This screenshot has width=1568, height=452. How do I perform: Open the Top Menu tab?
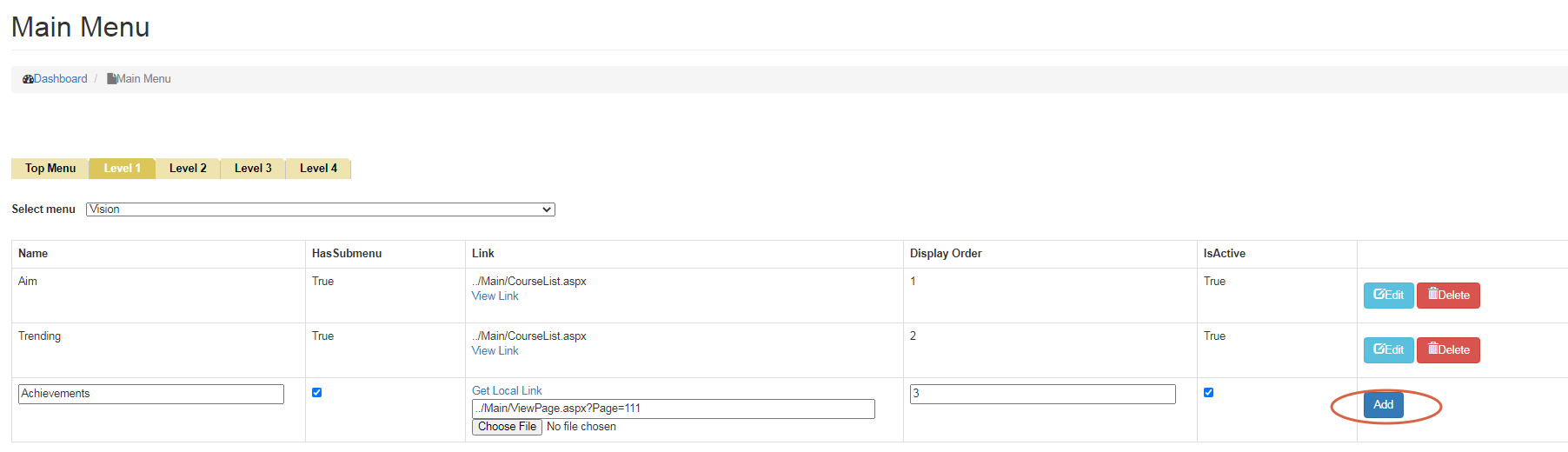50,169
